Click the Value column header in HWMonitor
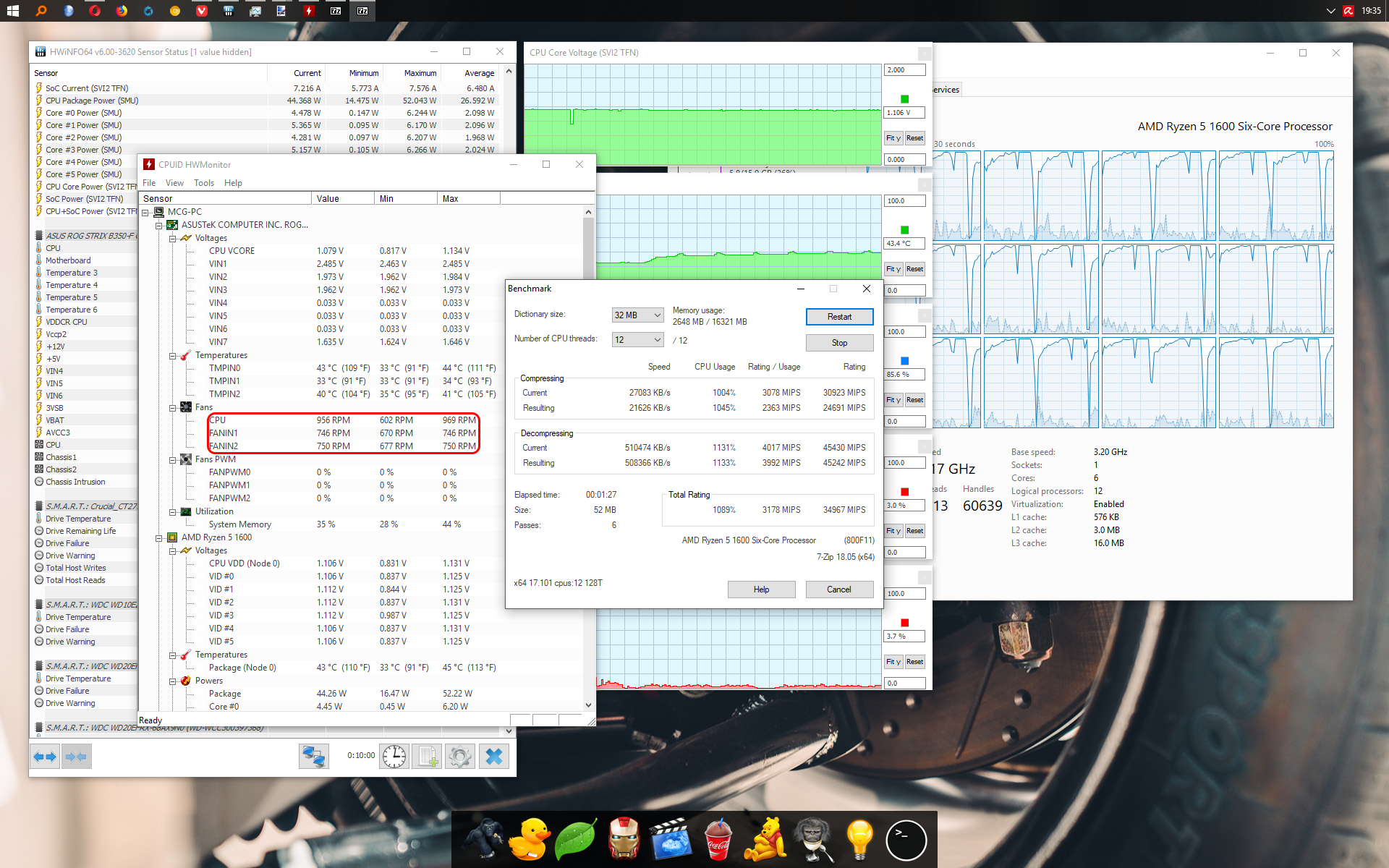The height and width of the screenshot is (868, 1389). (342, 198)
